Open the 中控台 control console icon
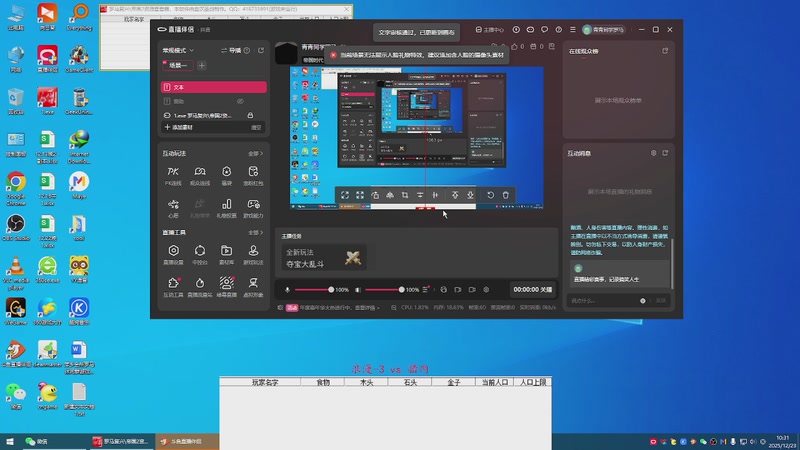The height and width of the screenshot is (450, 800). coord(199,255)
